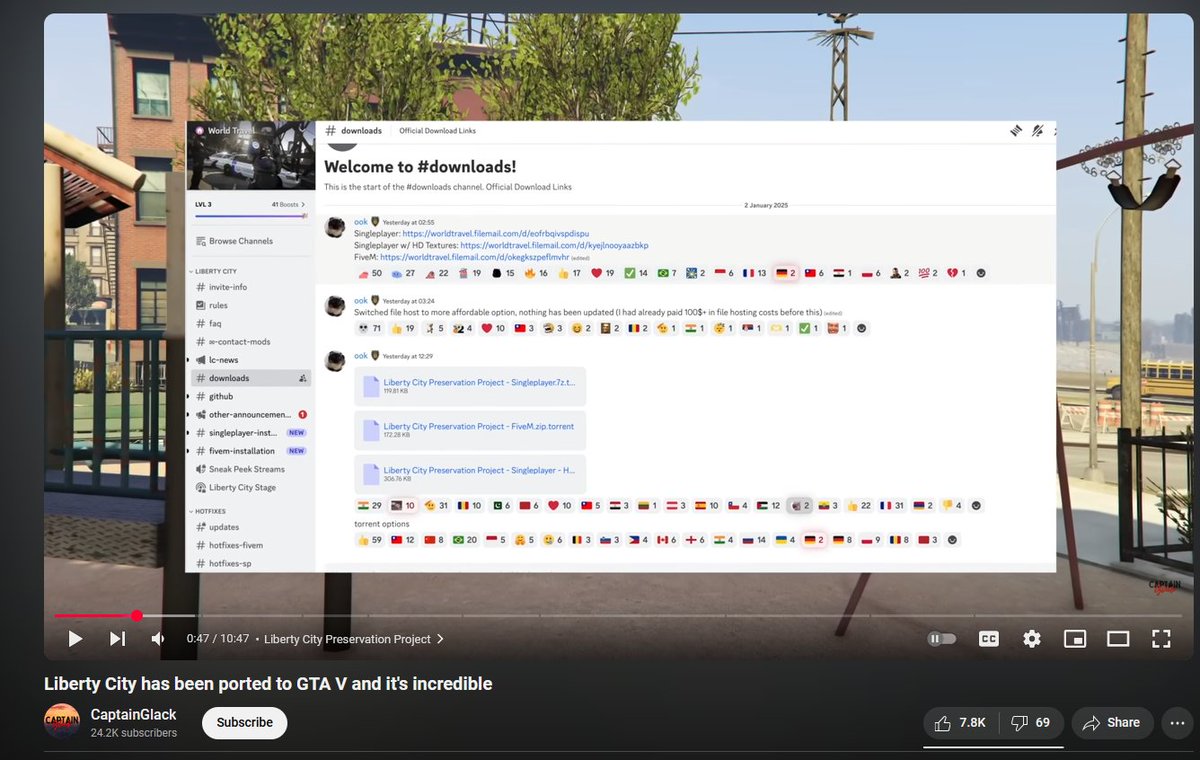Add a reaction to the filemail links message

981,273
